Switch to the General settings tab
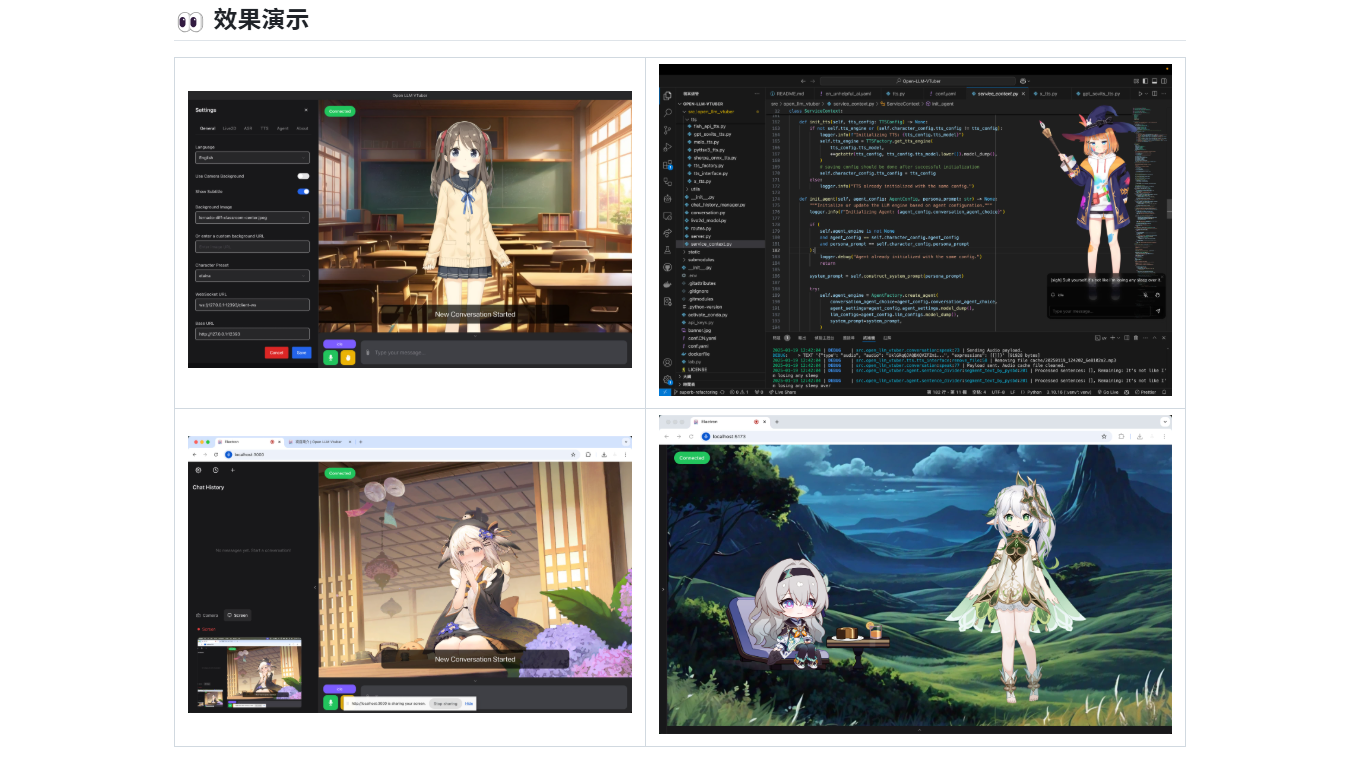The height and width of the screenshot is (758, 1357). click(207, 128)
